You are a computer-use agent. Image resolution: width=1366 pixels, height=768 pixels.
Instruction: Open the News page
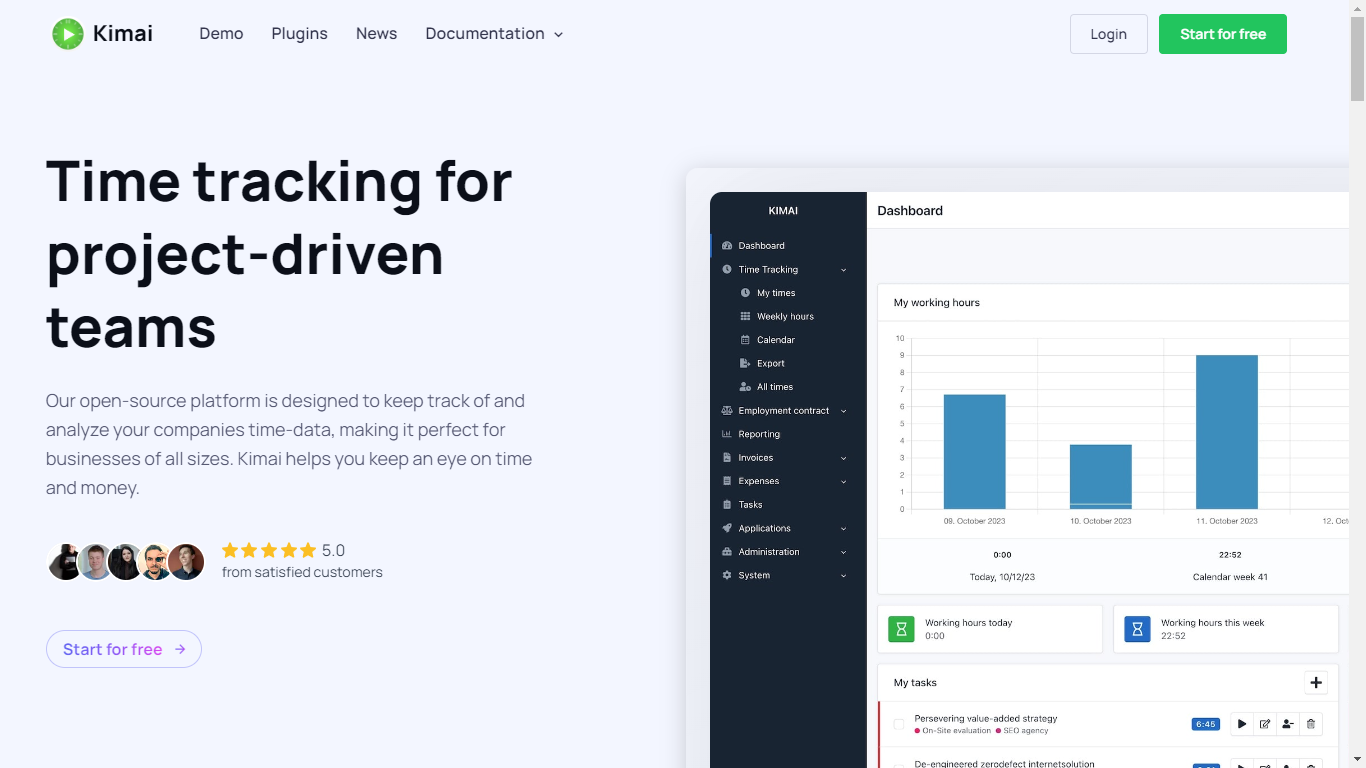(x=376, y=34)
